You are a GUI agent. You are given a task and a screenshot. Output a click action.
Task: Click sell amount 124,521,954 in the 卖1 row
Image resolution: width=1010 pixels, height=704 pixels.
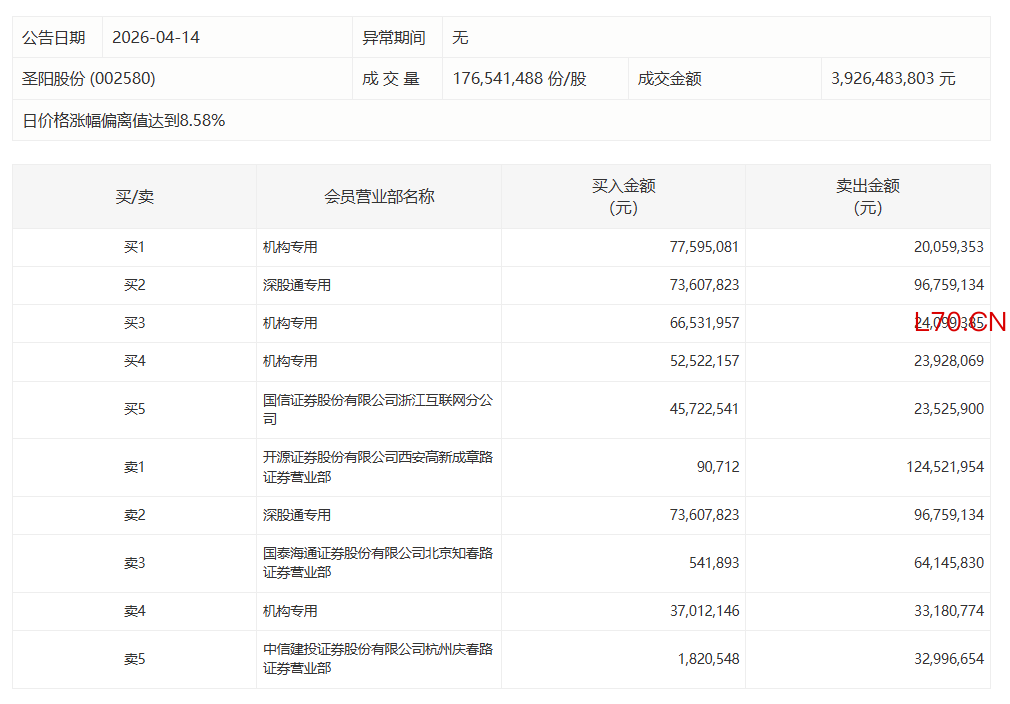point(936,467)
